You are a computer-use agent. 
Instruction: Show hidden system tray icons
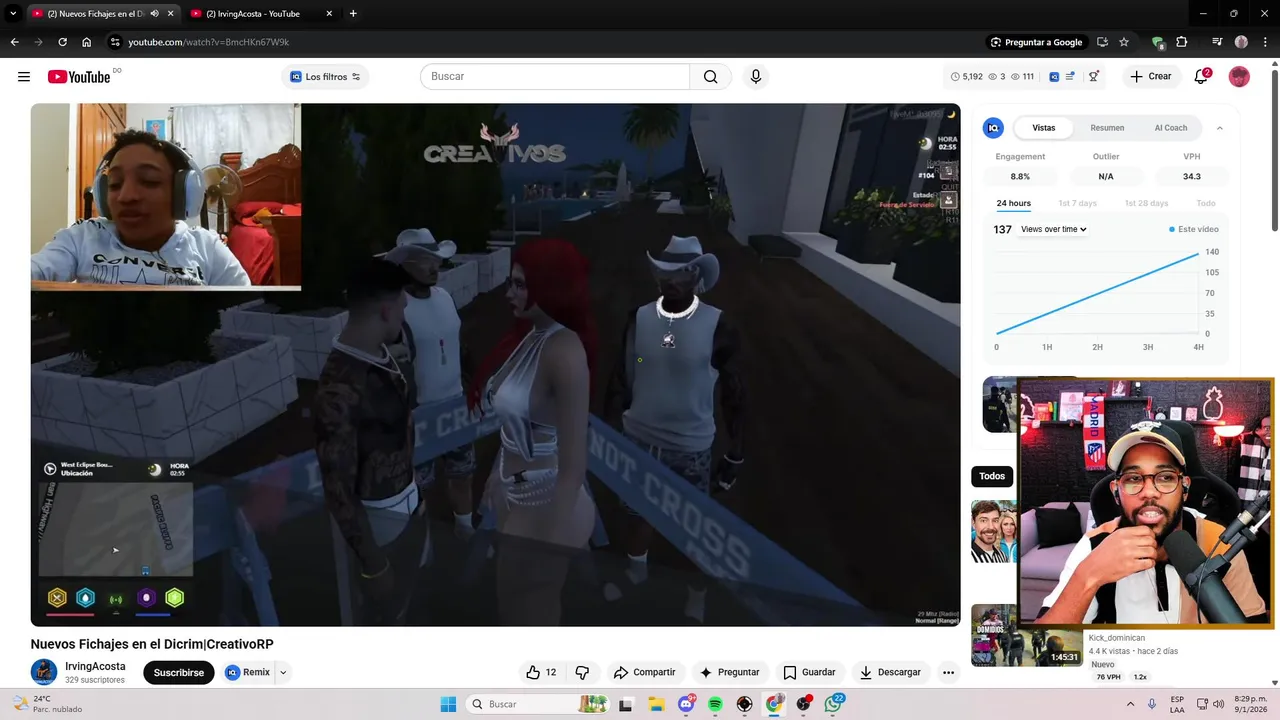pos(1131,704)
